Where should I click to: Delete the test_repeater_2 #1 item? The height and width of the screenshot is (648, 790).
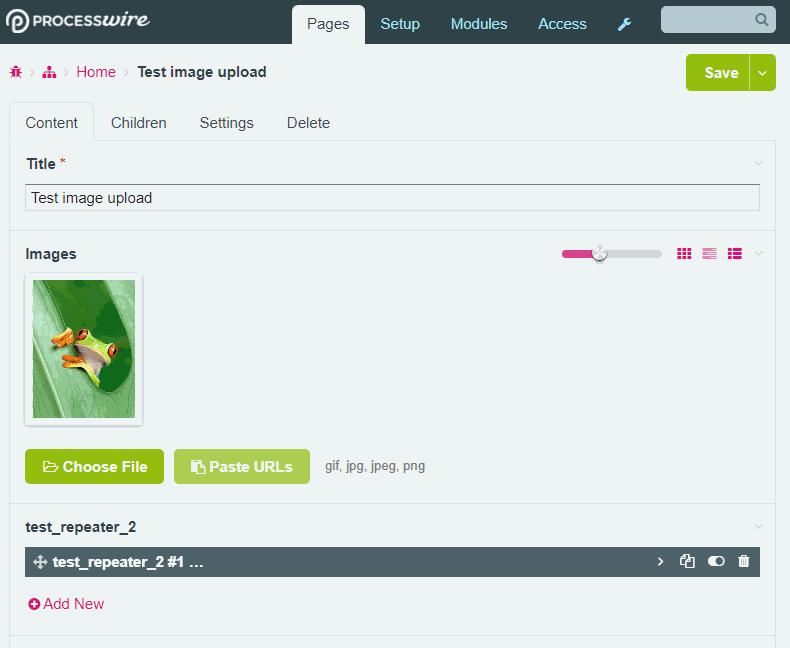click(x=744, y=561)
